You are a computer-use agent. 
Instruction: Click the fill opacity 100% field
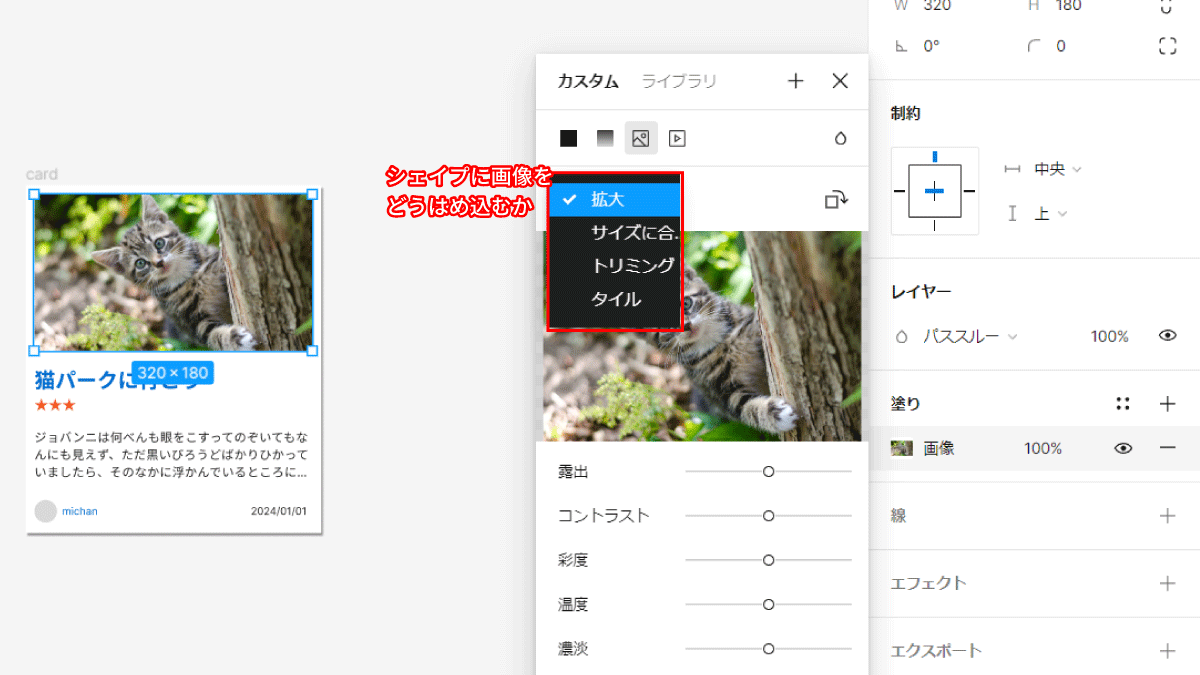(1043, 448)
